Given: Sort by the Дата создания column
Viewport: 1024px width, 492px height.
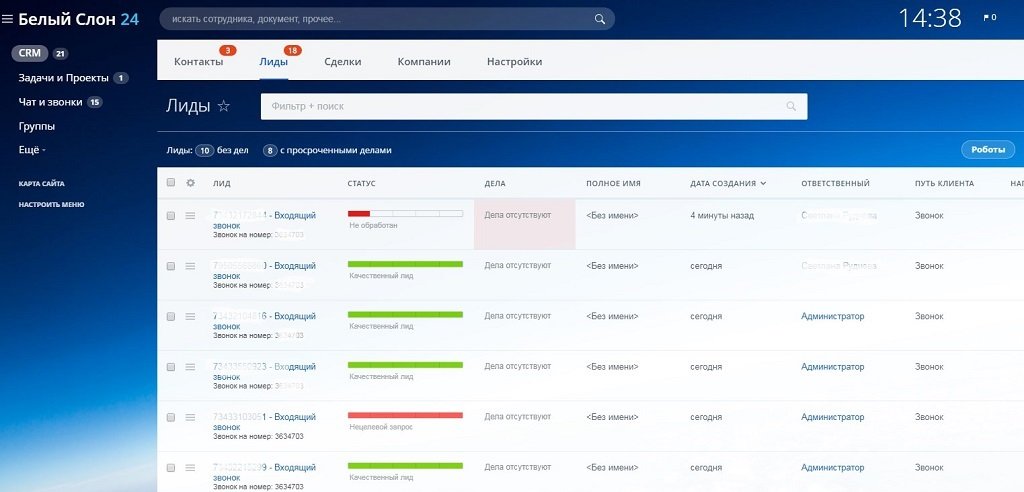Looking at the screenshot, I should click(728, 184).
